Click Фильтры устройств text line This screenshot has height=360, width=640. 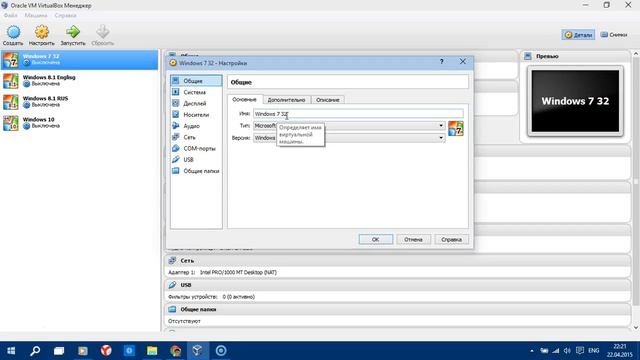(x=211, y=297)
